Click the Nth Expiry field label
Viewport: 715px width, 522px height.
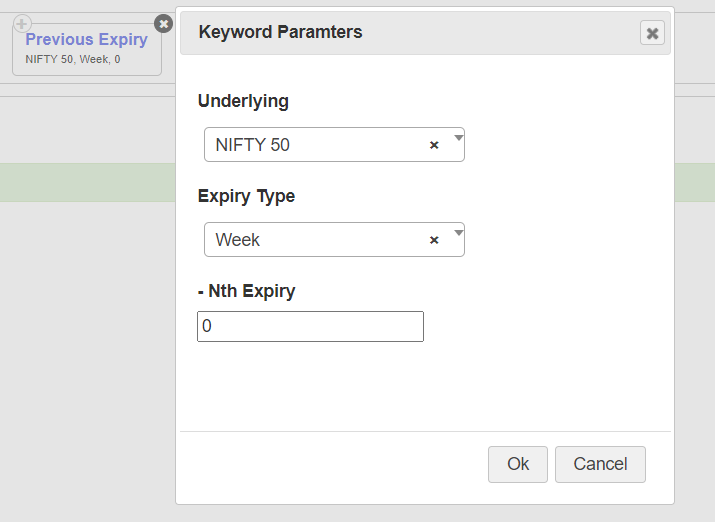point(247,291)
